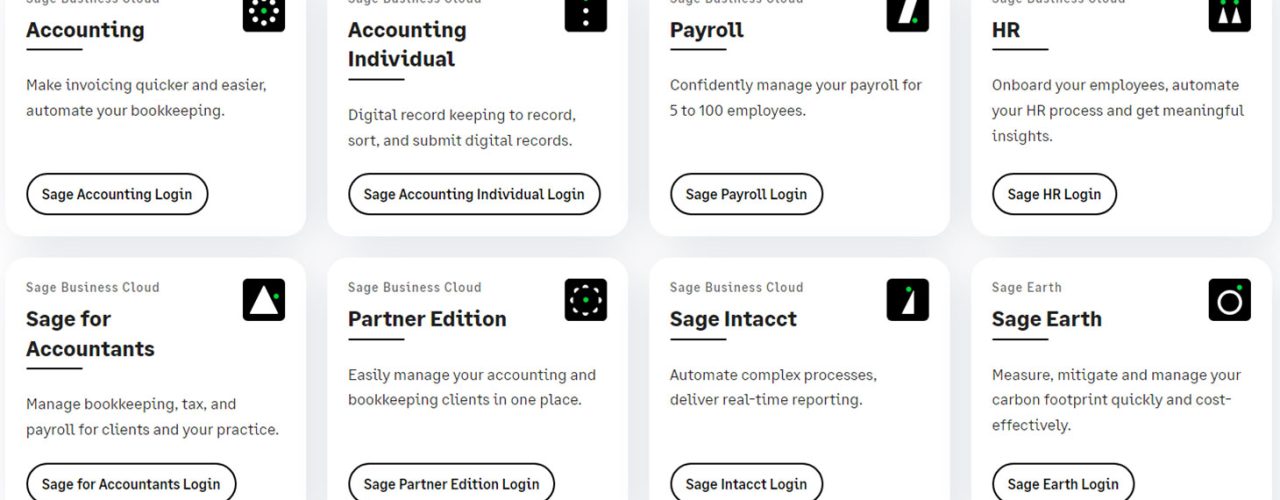1280x500 pixels.
Task: Click the HR product icon
Action: tap(1230, 14)
